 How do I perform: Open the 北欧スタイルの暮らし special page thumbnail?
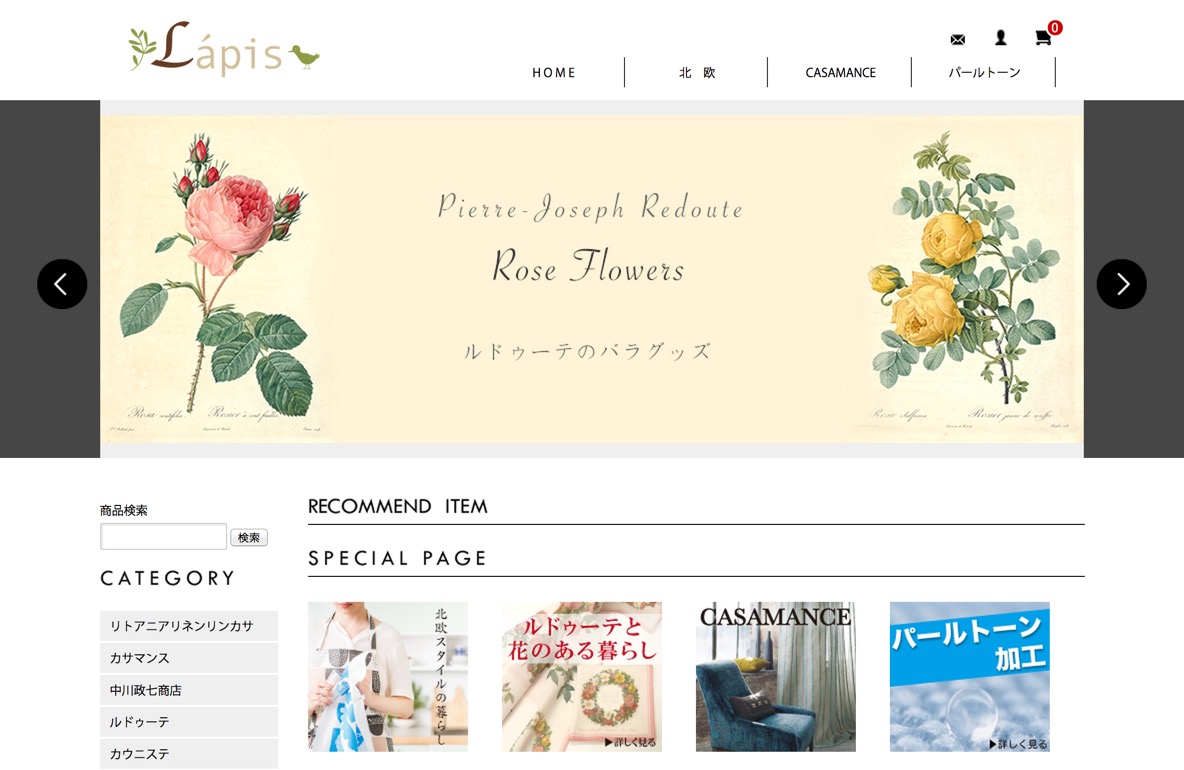388,676
